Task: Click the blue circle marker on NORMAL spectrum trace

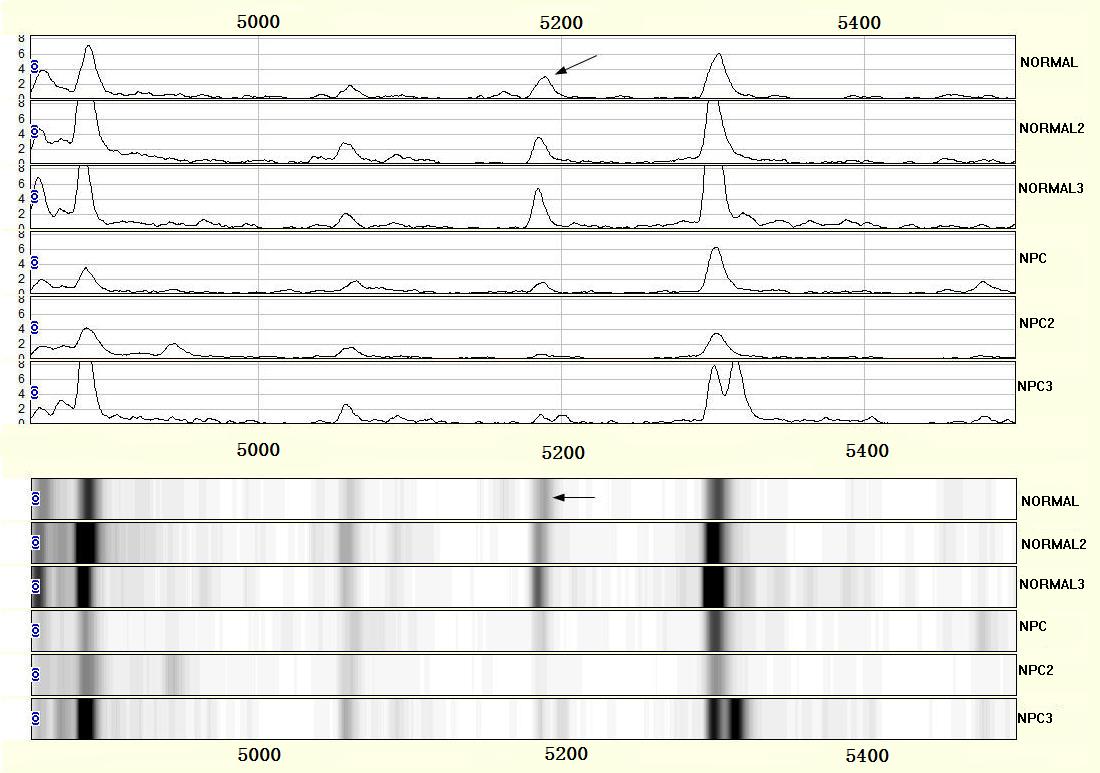Action: click(x=35, y=67)
